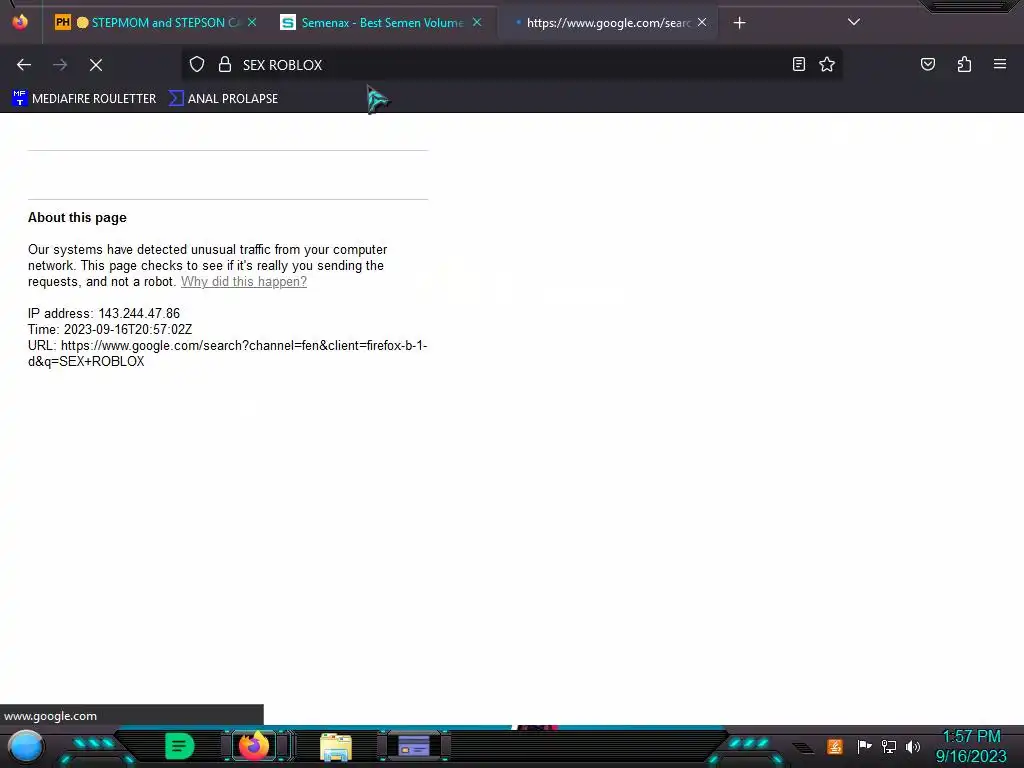Open the extensions puzzle icon
The height and width of the screenshot is (768, 1024).
[964, 64]
